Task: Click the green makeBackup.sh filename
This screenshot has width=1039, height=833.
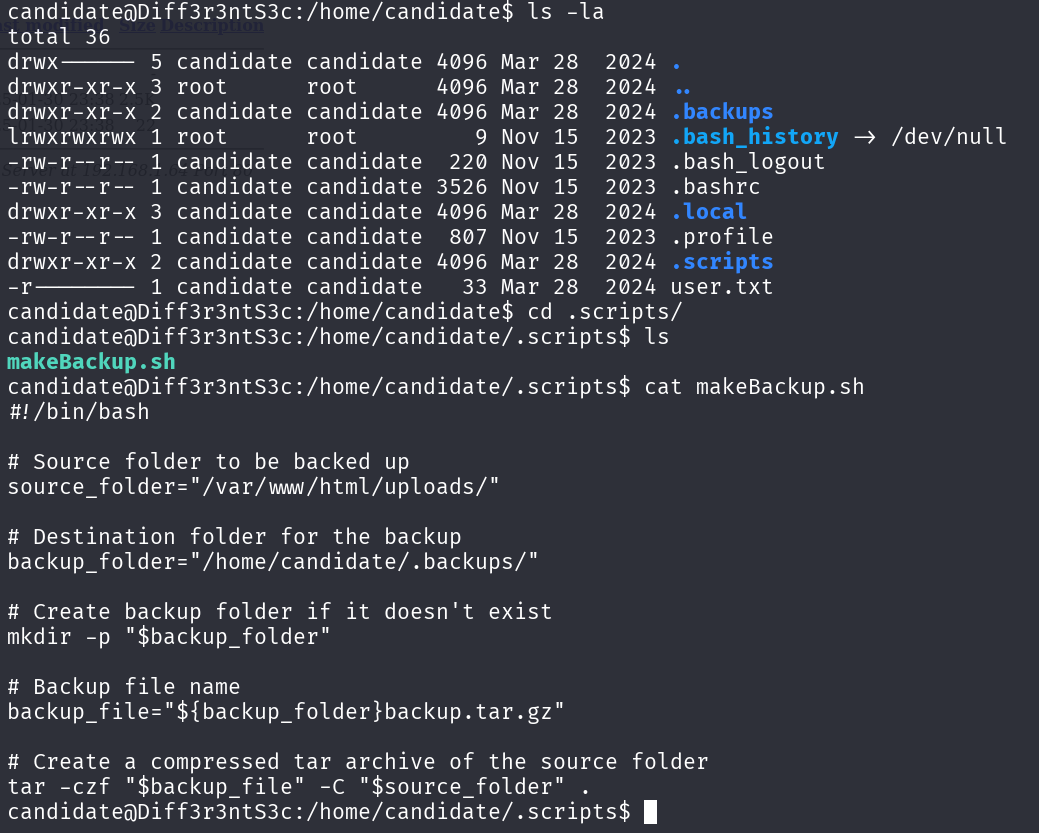Action: 91,362
